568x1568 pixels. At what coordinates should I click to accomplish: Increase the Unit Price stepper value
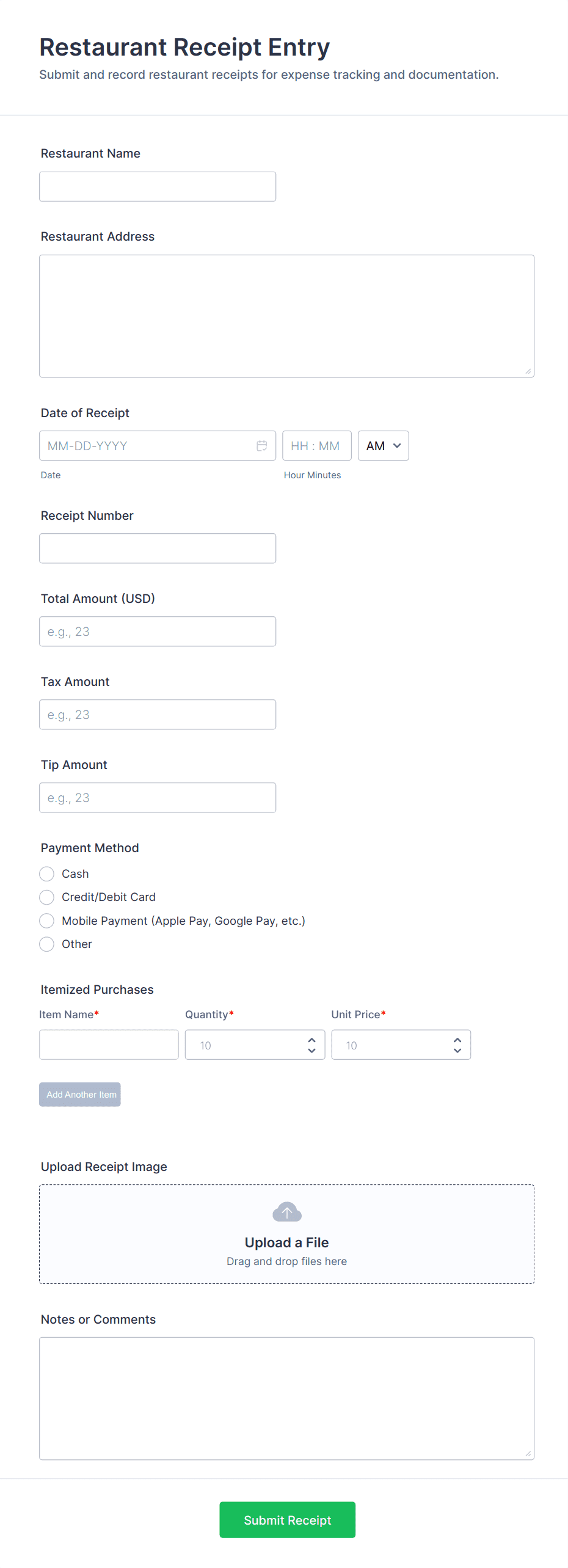click(x=457, y=1040)
